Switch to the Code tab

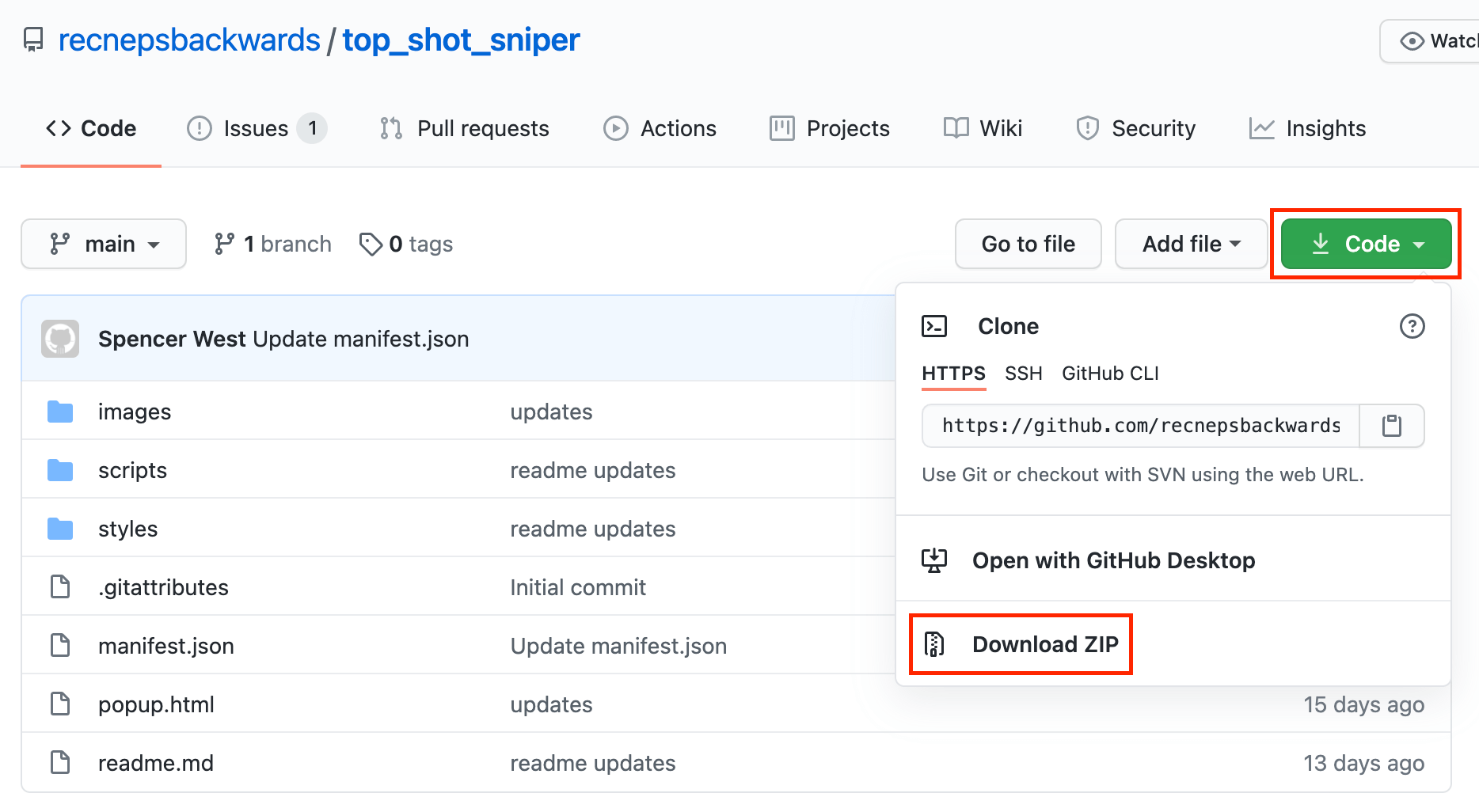(91, 128)
